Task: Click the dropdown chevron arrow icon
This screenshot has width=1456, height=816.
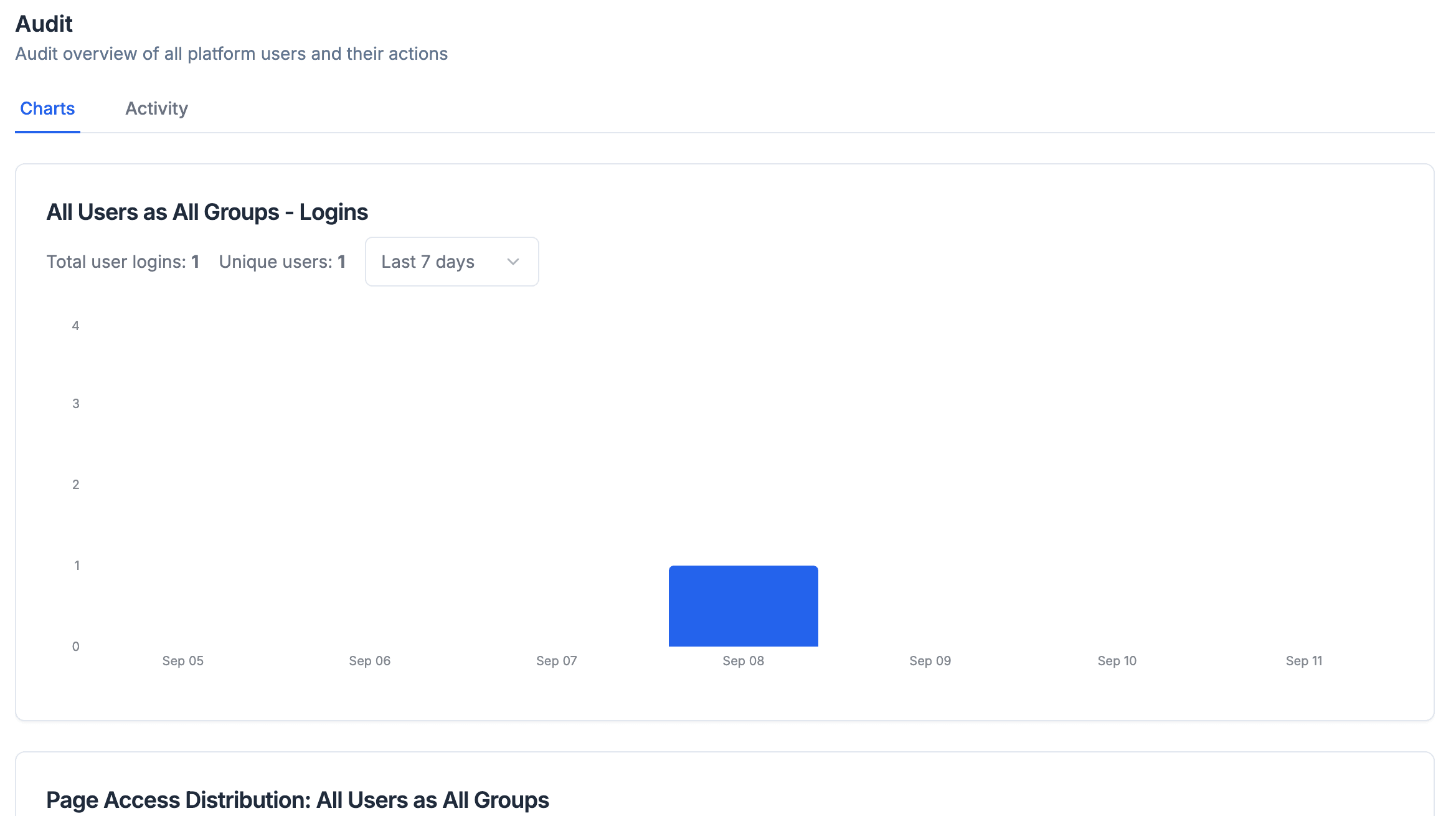Action: (513, 262)
